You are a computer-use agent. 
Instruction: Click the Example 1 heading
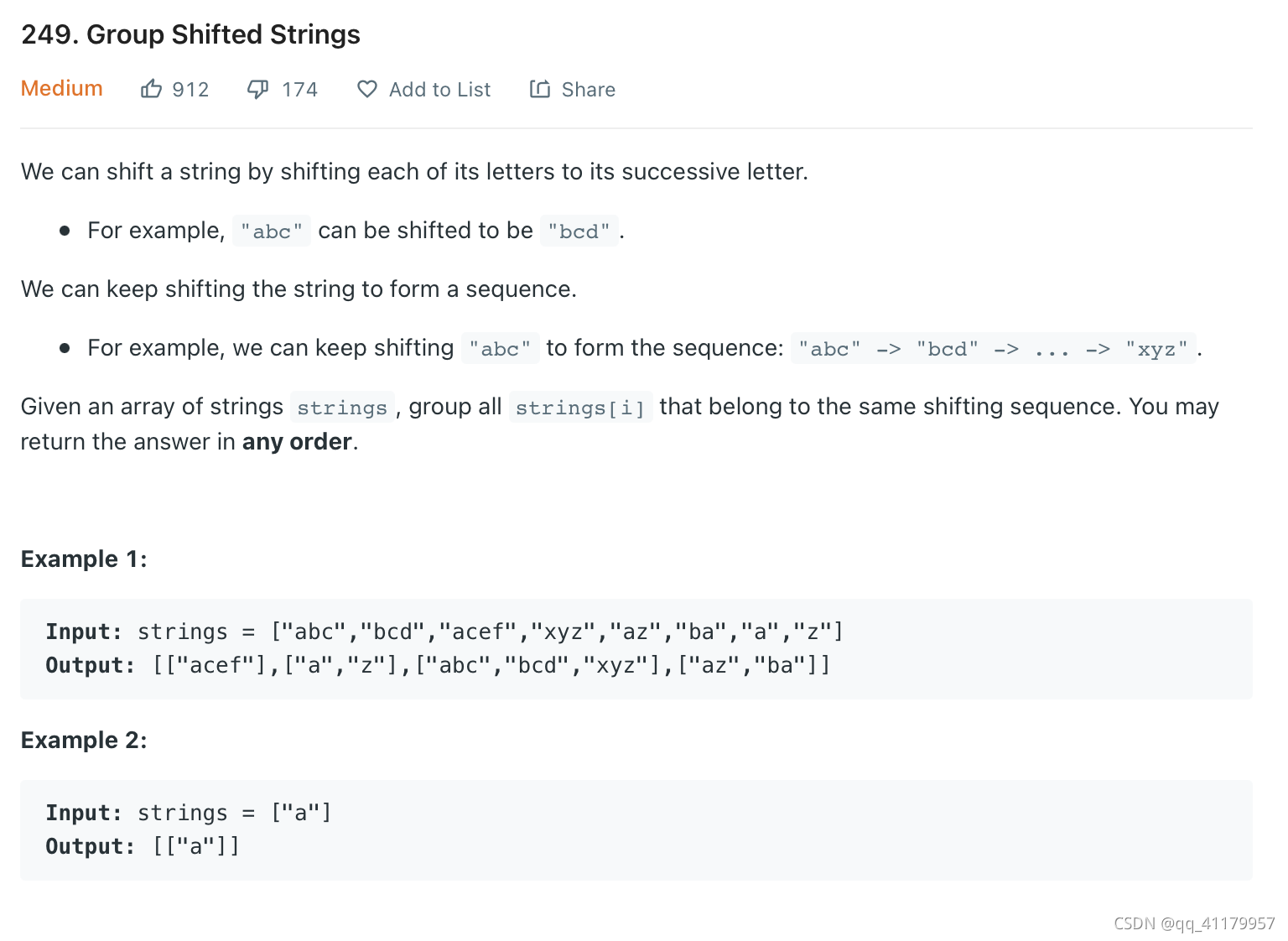point(84,559)
